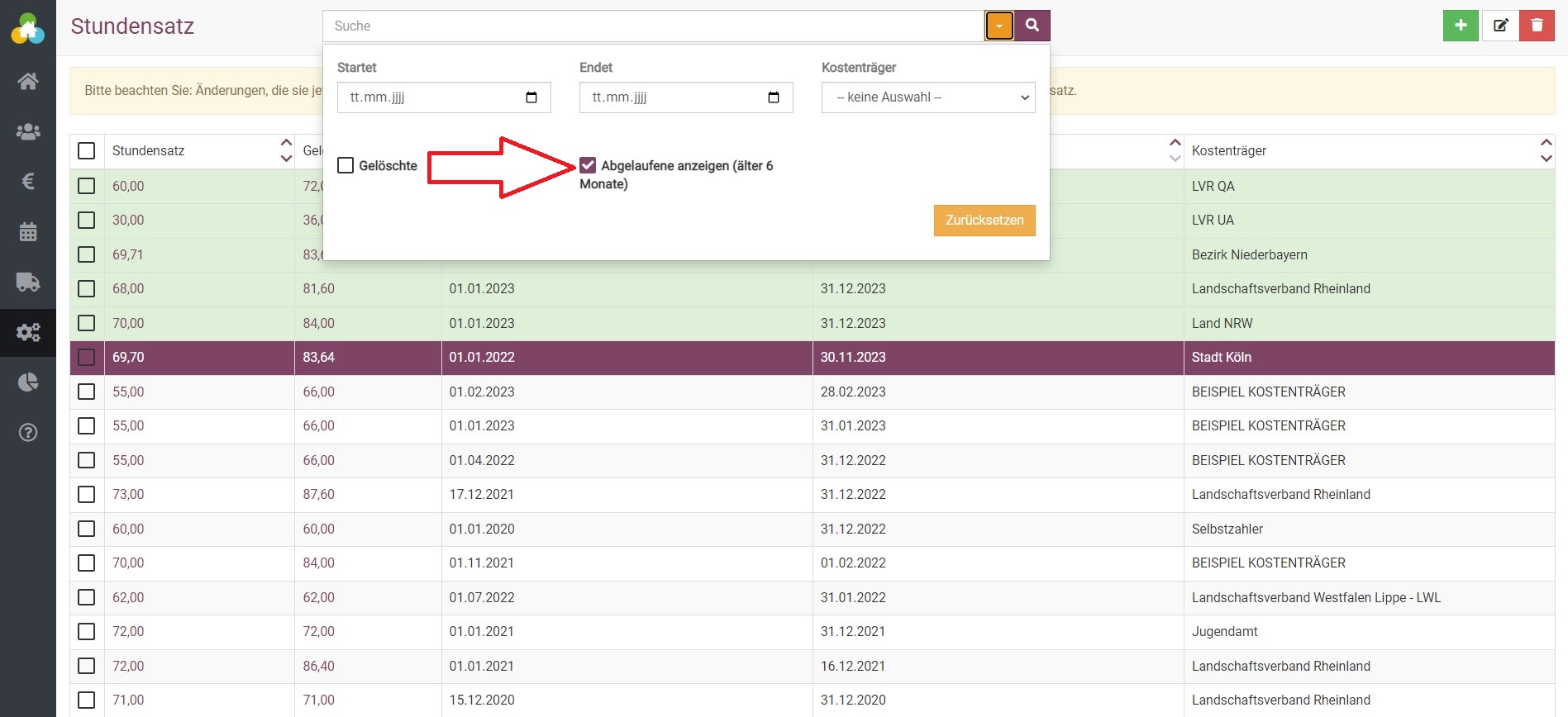Tick the checkbox for LVR QA row
This screenshot has height=717, width=1568.
pos(86,186)
